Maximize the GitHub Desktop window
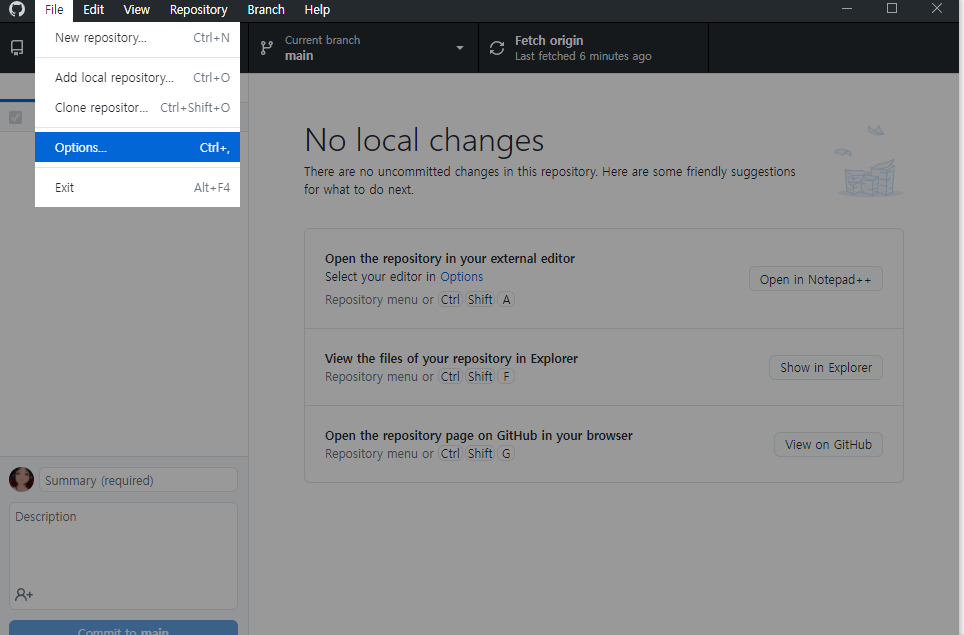 point(891,9)
